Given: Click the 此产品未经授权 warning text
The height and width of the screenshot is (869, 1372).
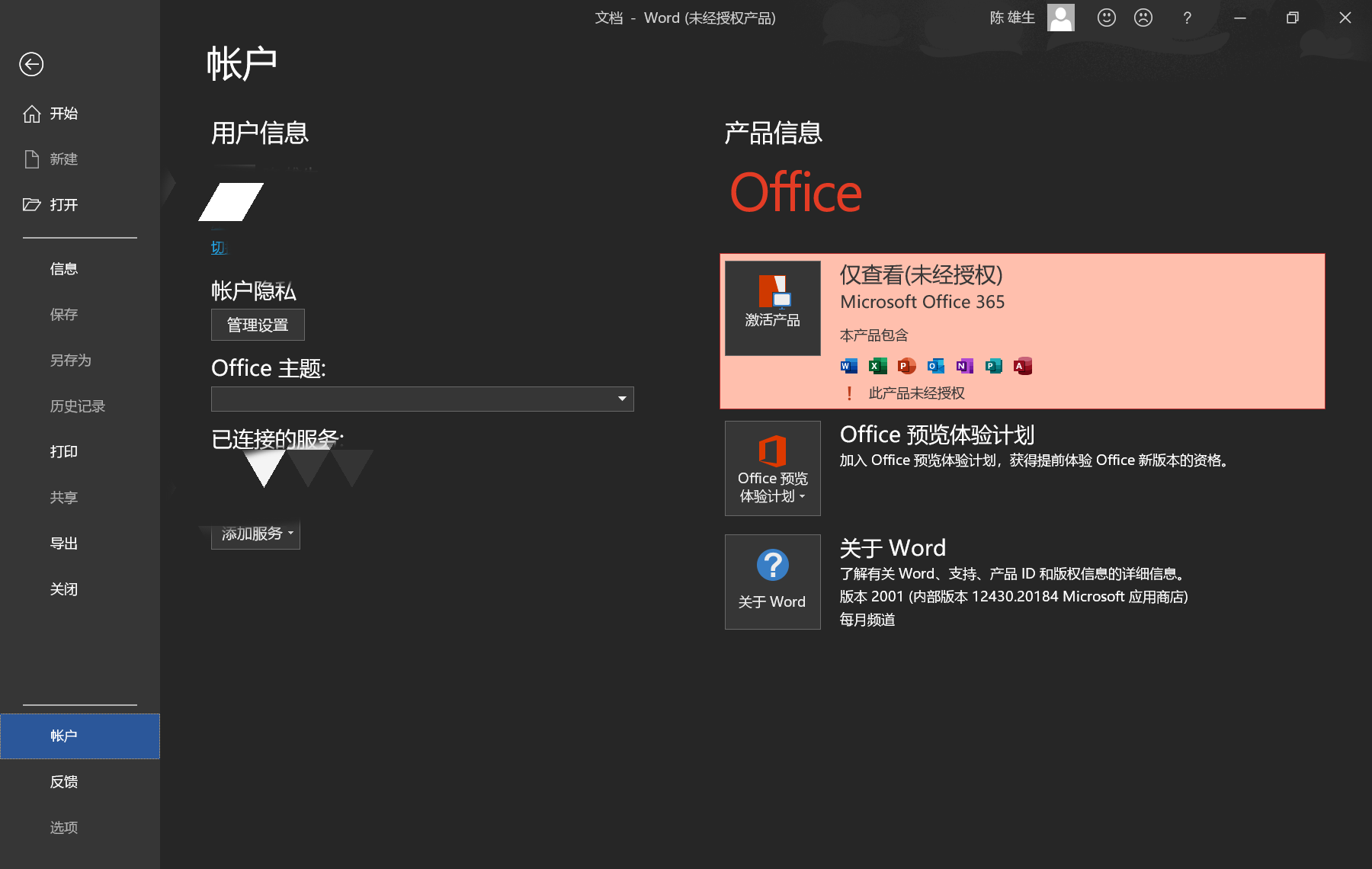Looking at the screenshot, I should (x=916, y=393).
